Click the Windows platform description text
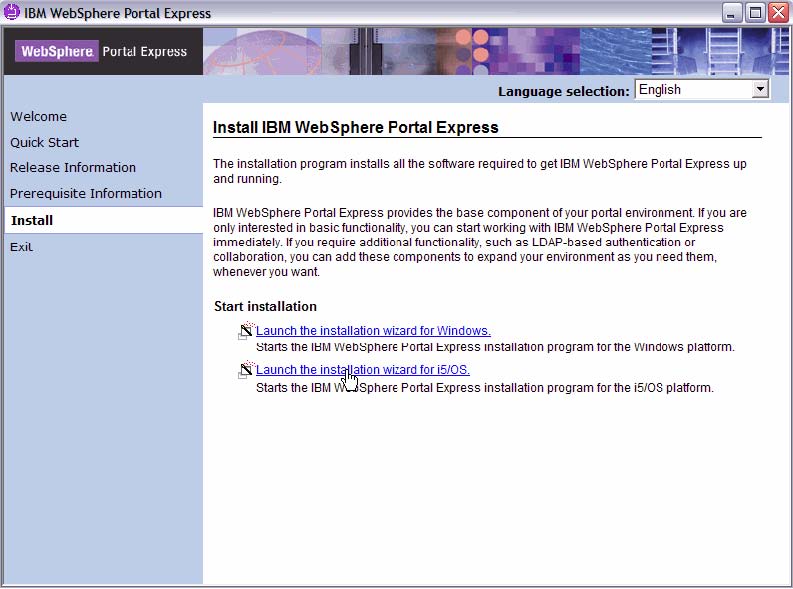The width and height of the screenshot is (793, 589). [495, 347]
